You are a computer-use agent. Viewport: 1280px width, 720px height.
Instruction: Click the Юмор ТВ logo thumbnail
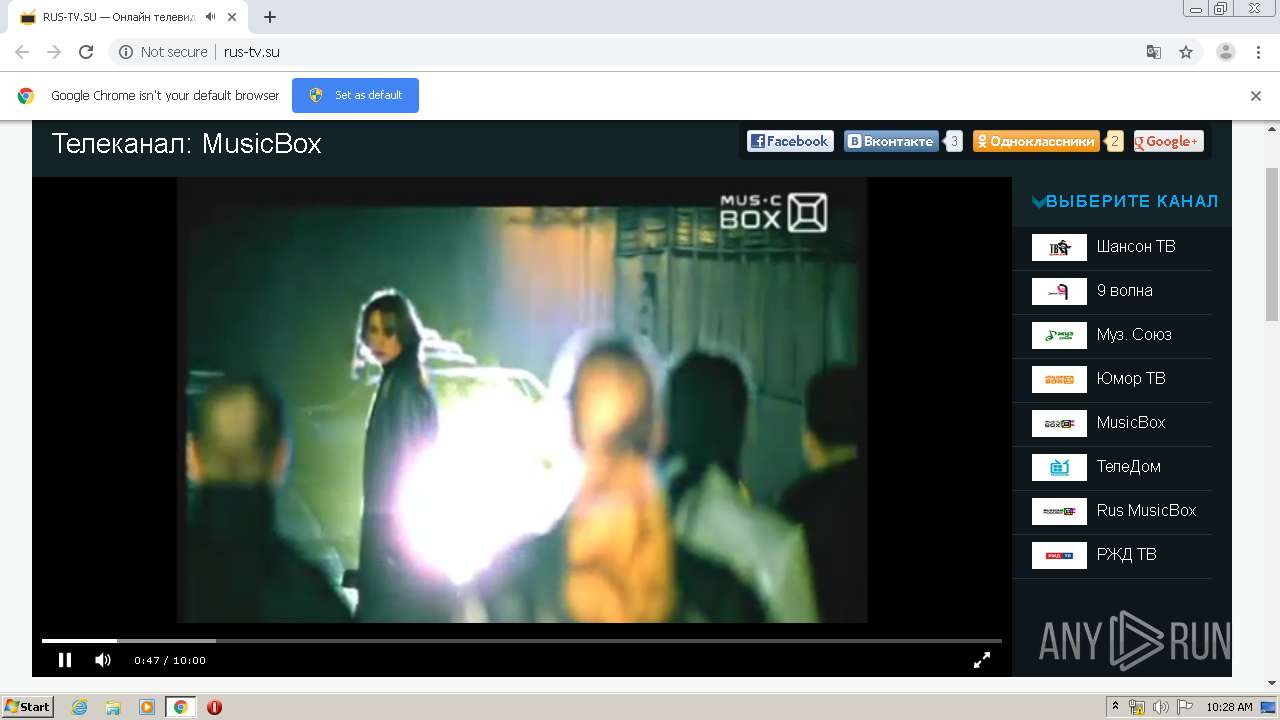point(1059,379)
